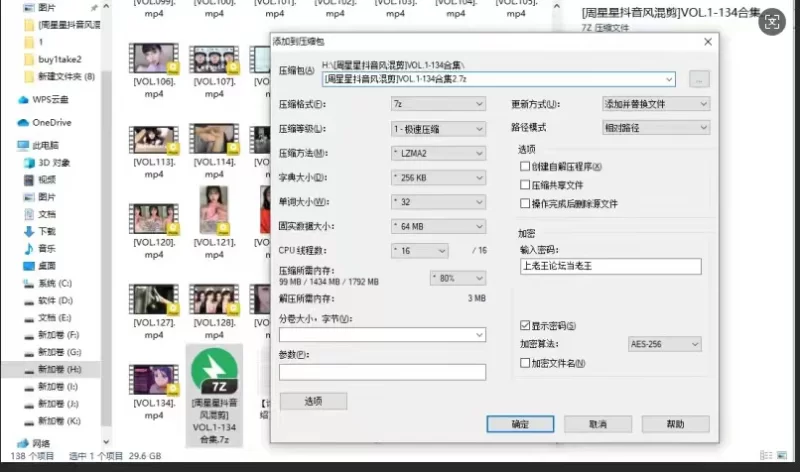The height and width of the screenshot is (472, 800).
Task: Click the 输入密码 text field
Action: tap(610, 266)
